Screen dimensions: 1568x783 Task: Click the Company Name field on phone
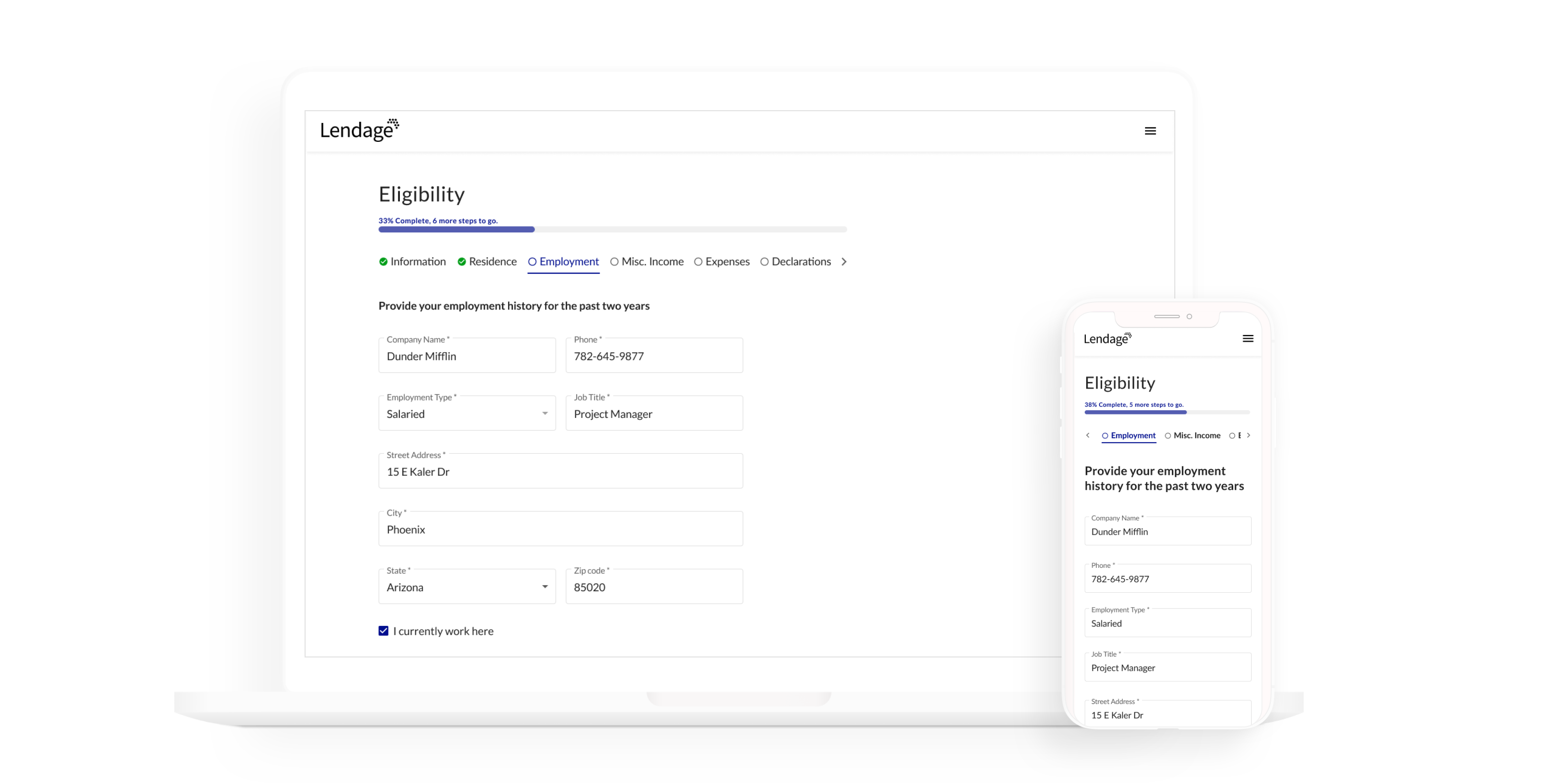tap(1168, 531)
